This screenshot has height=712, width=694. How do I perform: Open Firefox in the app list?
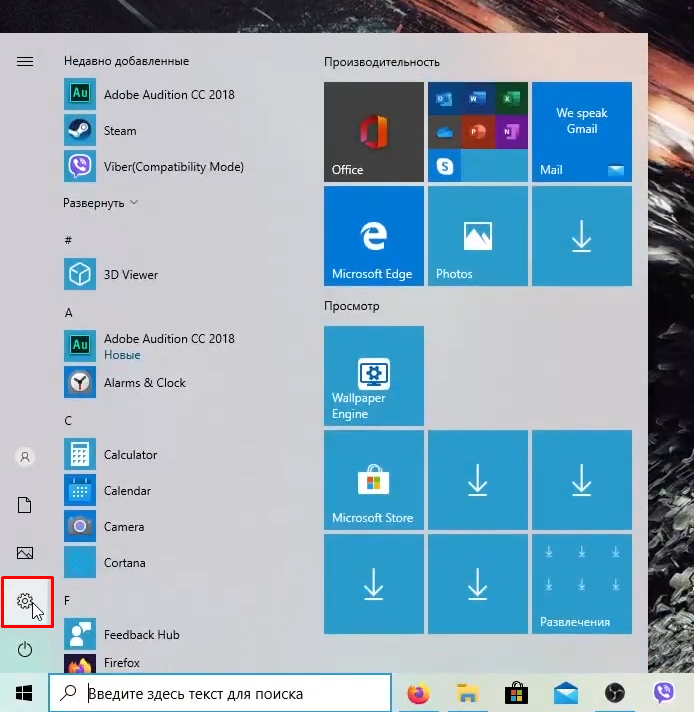tap(102, 663)
